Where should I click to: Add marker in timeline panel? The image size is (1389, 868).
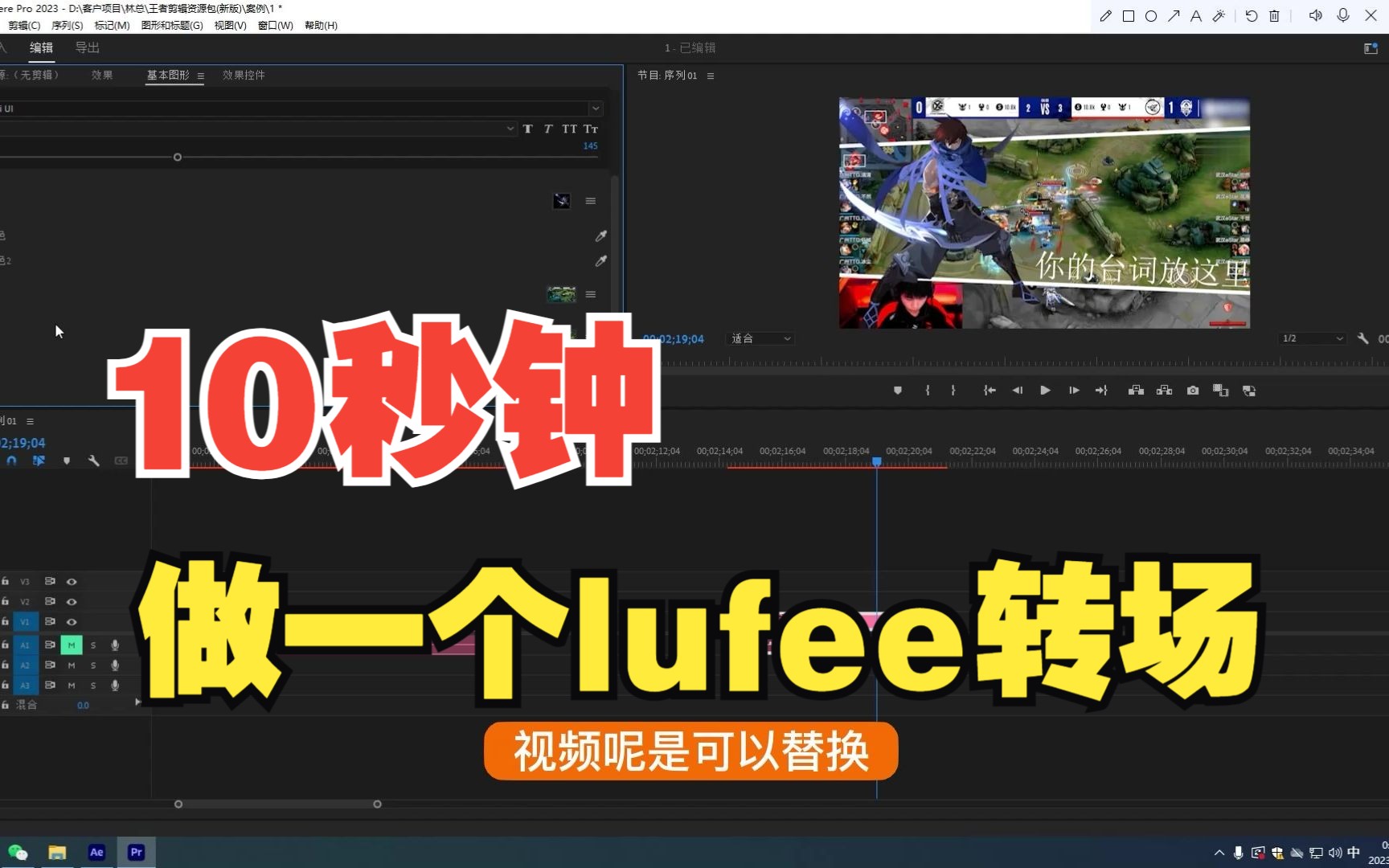click(x=67, y=461)
